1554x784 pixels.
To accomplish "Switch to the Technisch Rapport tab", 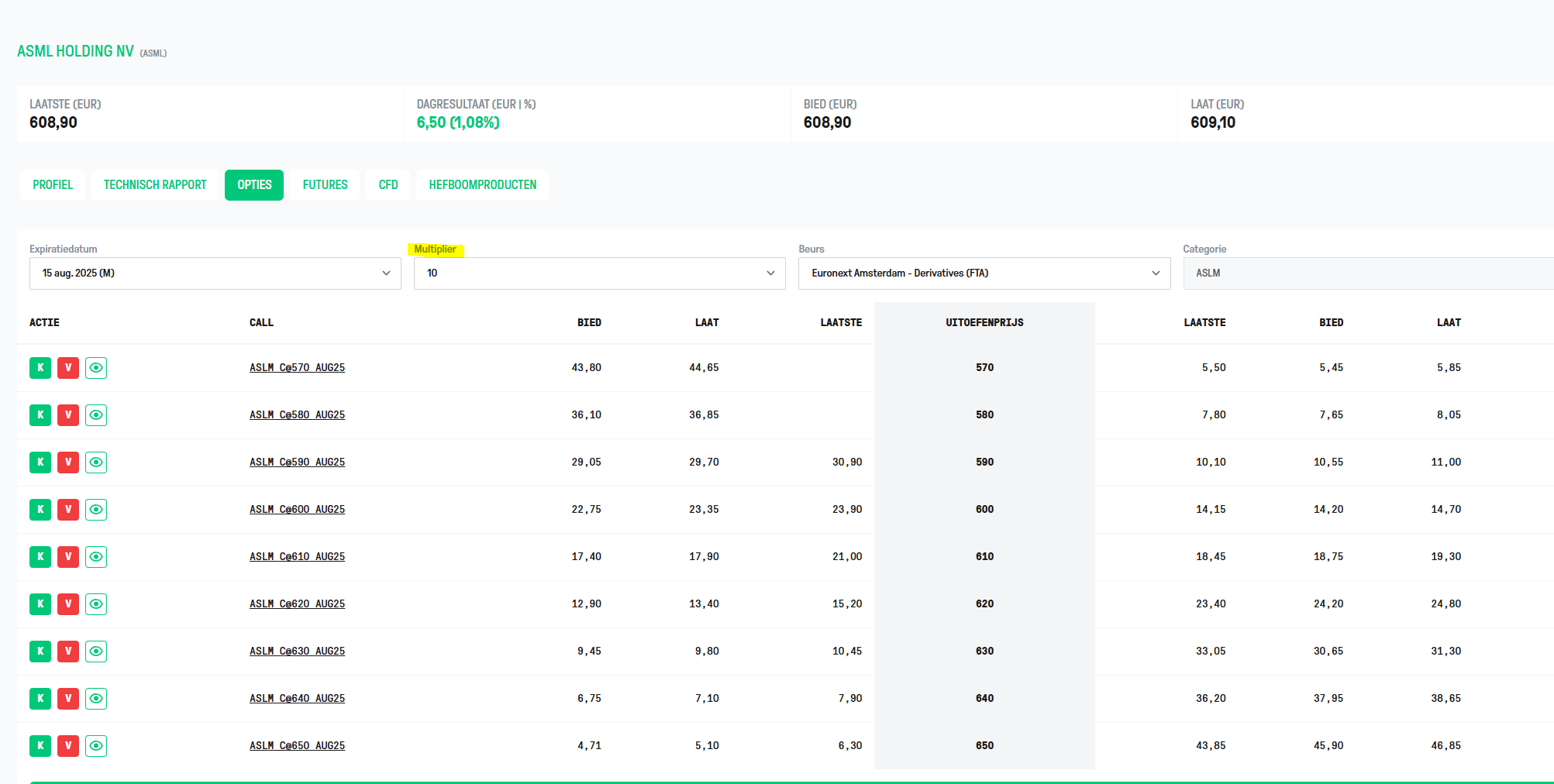I will point(155,185).
